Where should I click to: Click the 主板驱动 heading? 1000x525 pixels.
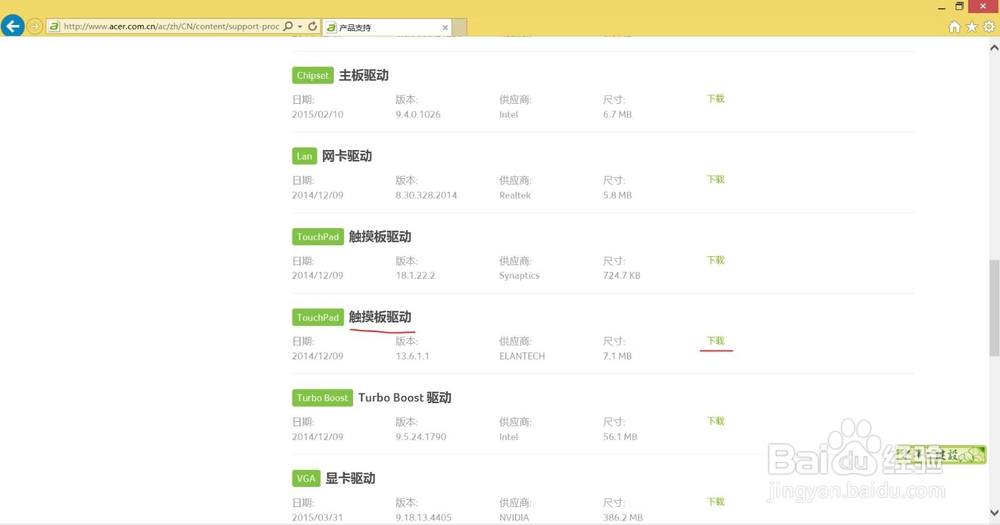point(364,75)
